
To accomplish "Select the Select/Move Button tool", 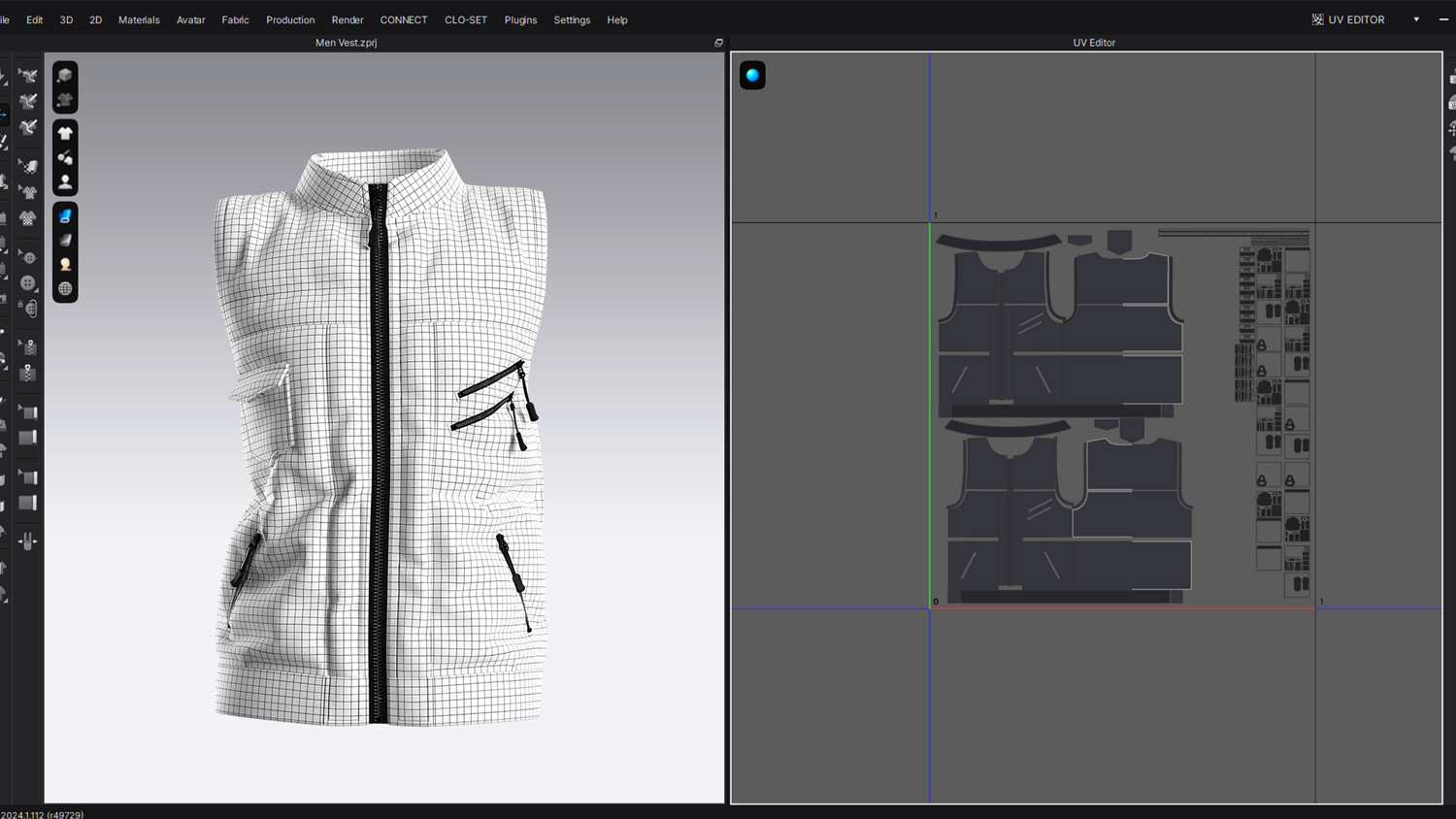I will (28, 258).
